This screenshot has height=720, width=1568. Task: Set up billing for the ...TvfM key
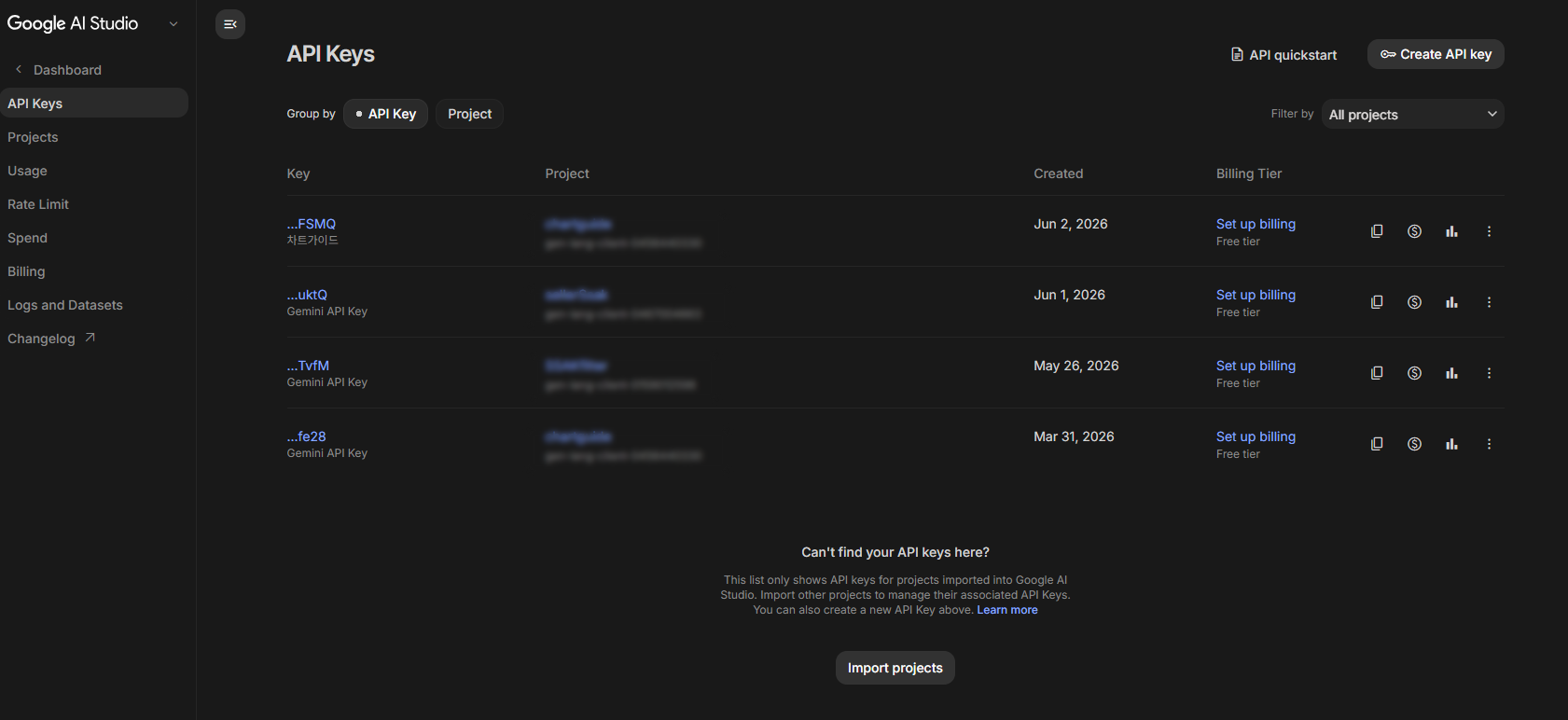coord(1256,366)
